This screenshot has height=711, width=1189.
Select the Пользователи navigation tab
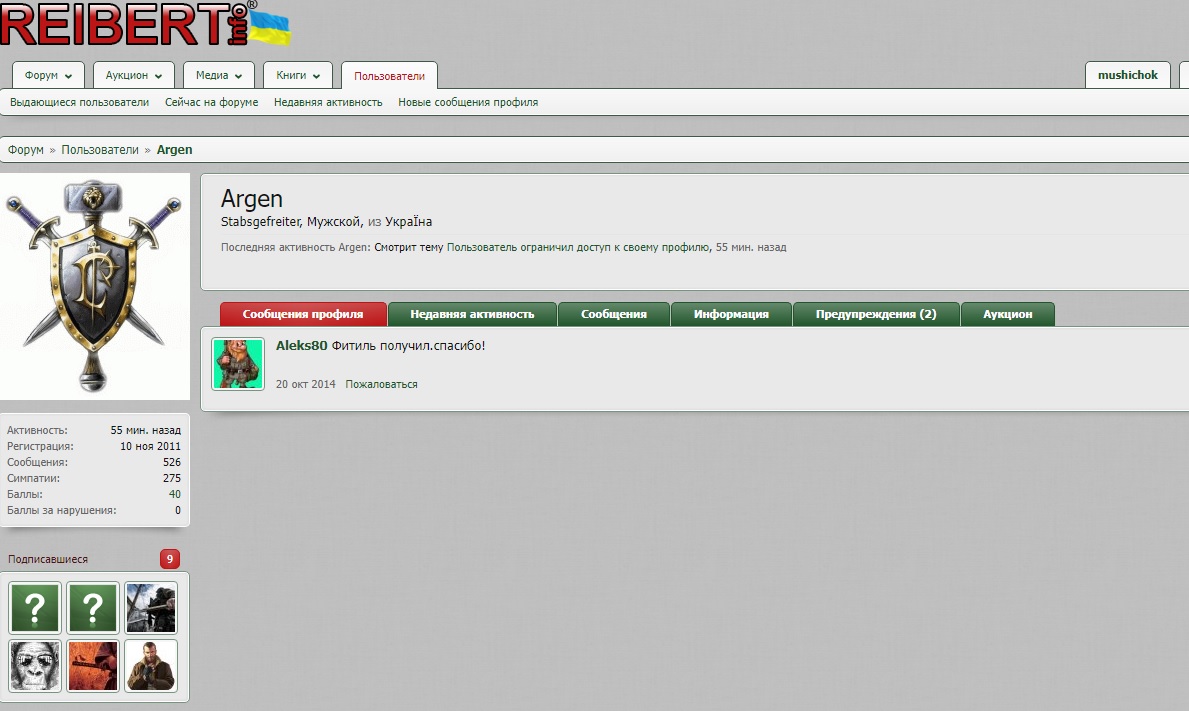[x=389, y=76]
